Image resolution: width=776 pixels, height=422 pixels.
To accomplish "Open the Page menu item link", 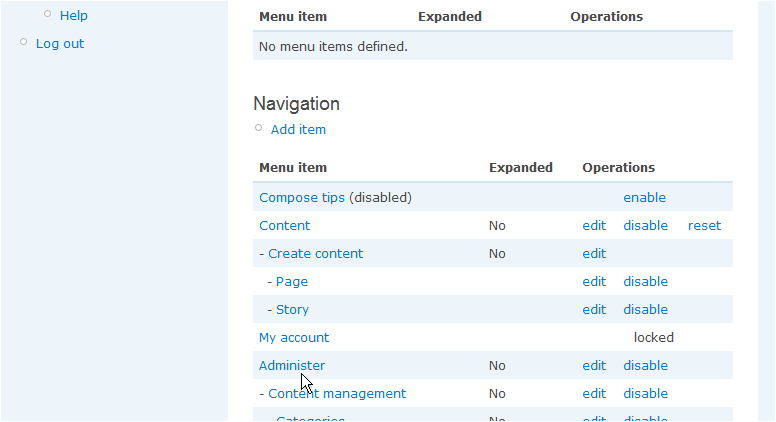I will click(x=292, y=281).
